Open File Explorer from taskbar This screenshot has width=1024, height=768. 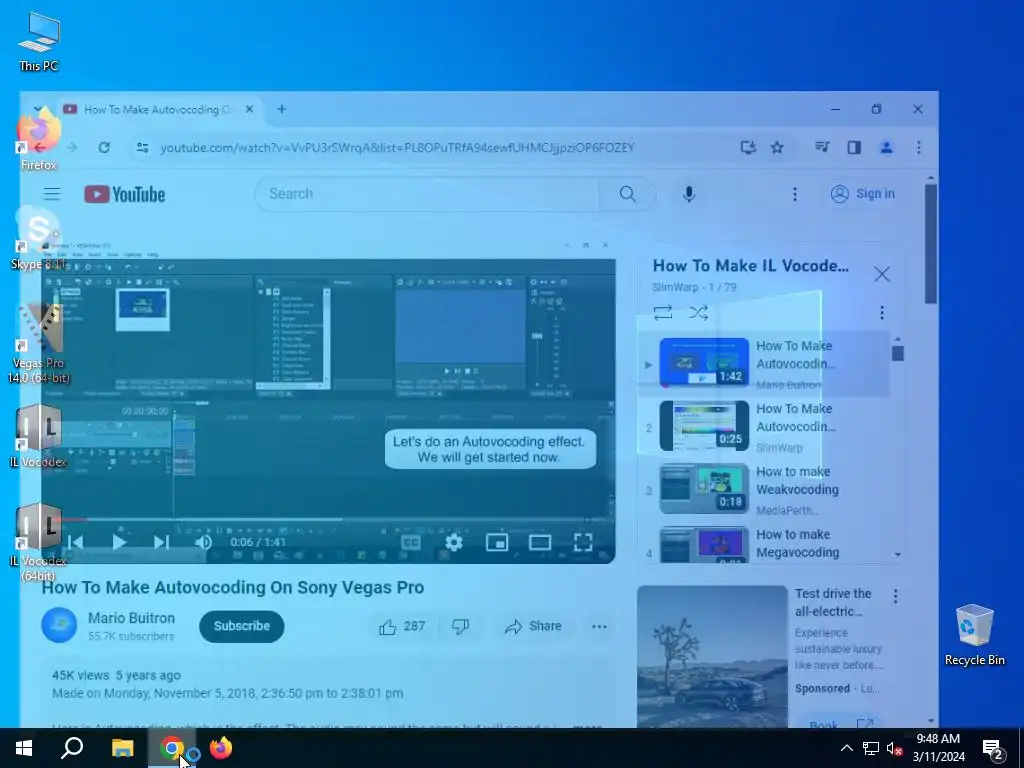[122, 748]
